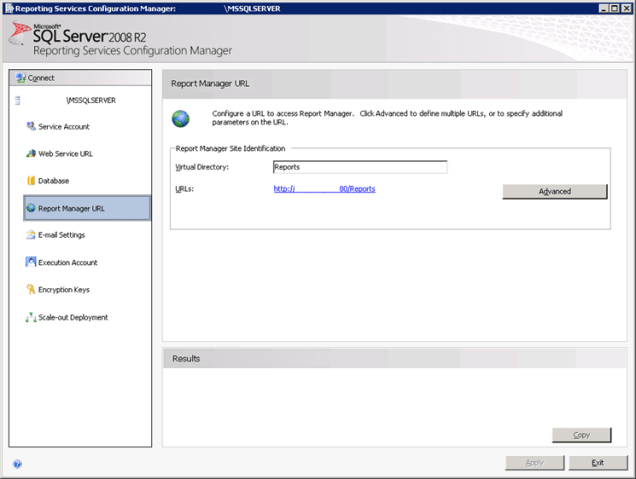Click the Connect button in sidebar
This screenshot has width=636, height=479.
click(x=36, y=77)
